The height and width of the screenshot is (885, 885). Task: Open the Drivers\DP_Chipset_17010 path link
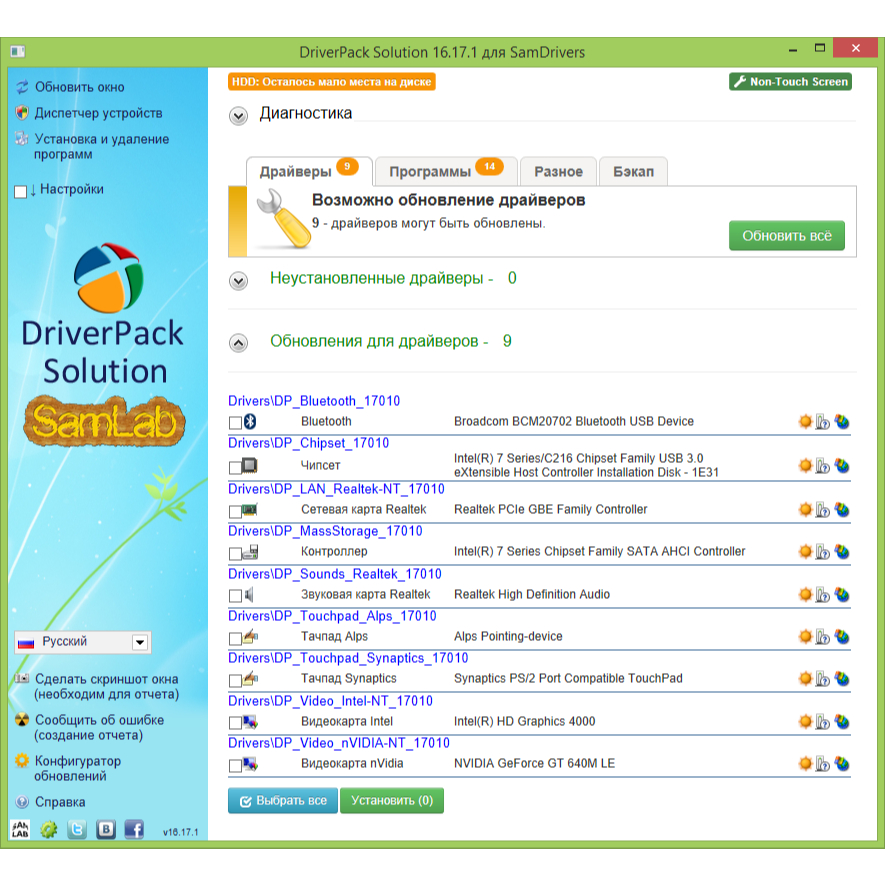click(x=309, y=443)
